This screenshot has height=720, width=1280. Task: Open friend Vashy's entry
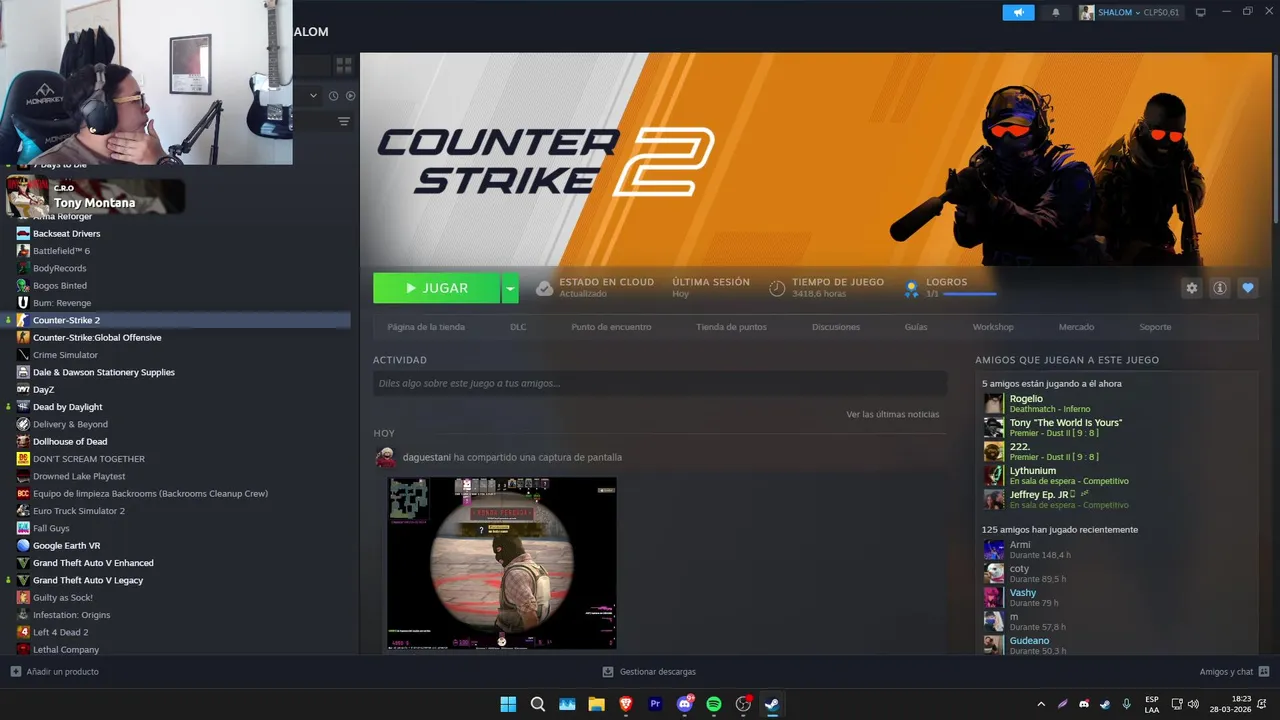(1023, 593)
